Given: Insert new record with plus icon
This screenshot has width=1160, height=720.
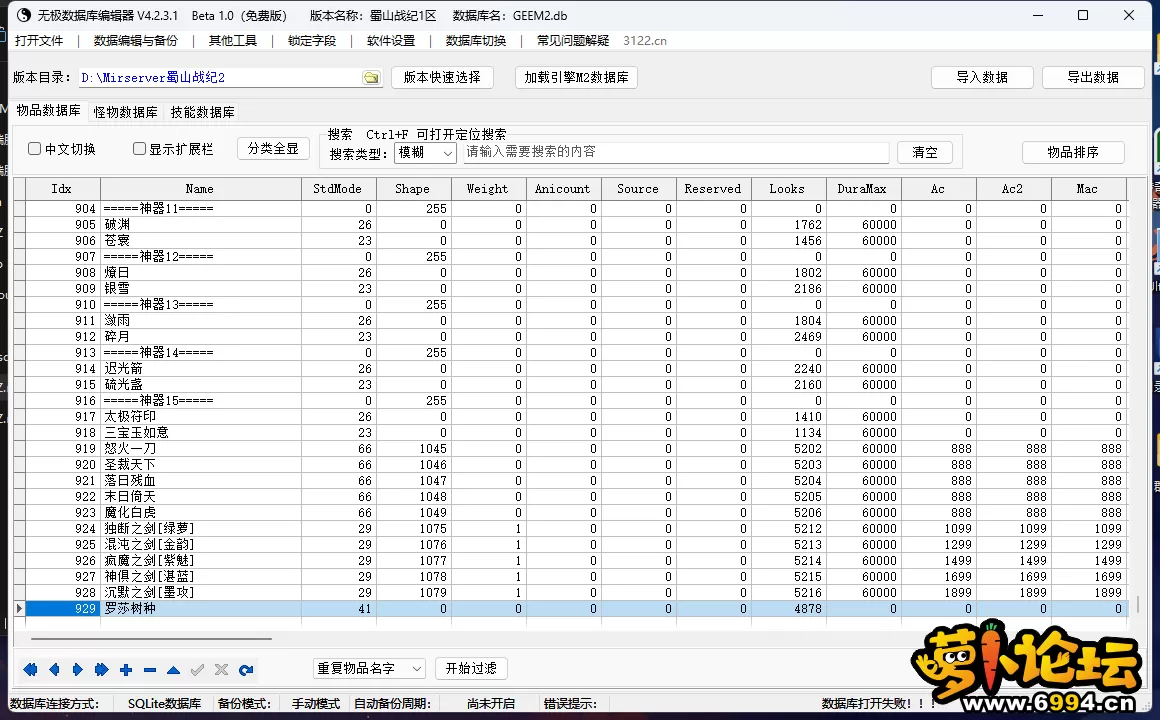Looking at the screenshot, I should [126, 670].
